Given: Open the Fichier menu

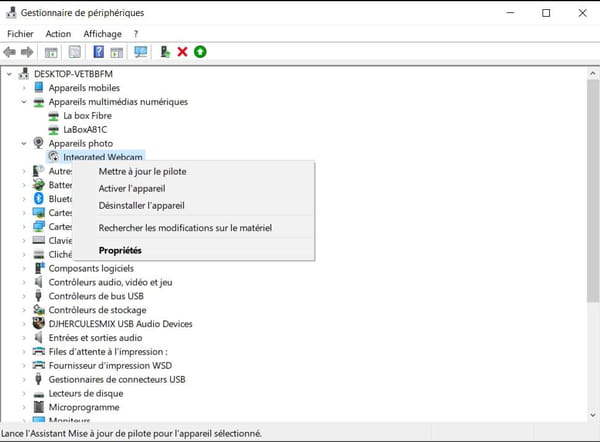Looking at the screenshot, I should tap(20, 34).
